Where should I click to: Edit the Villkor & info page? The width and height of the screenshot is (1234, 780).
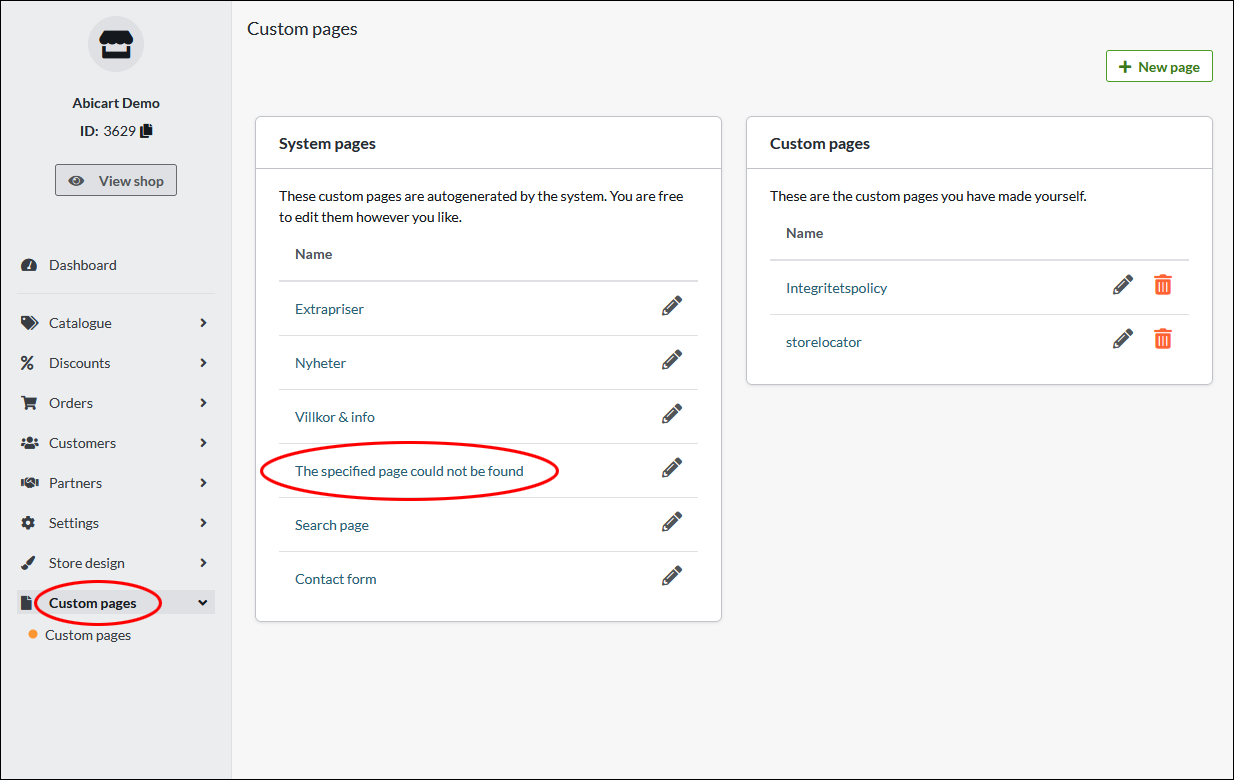(672, 414)
